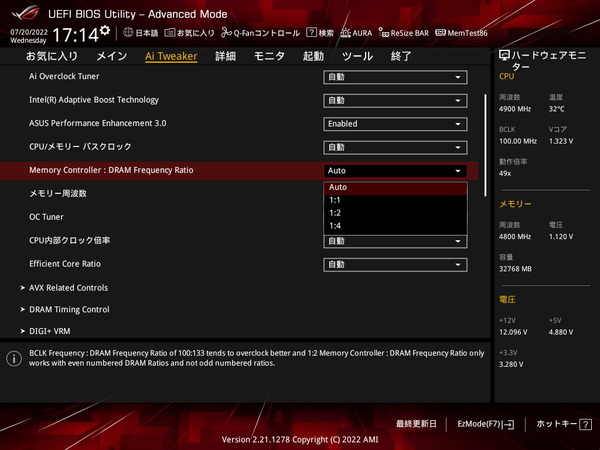600x450 pixels.
Task: Select 1:4 ratio option
Action: pos(395,226)
